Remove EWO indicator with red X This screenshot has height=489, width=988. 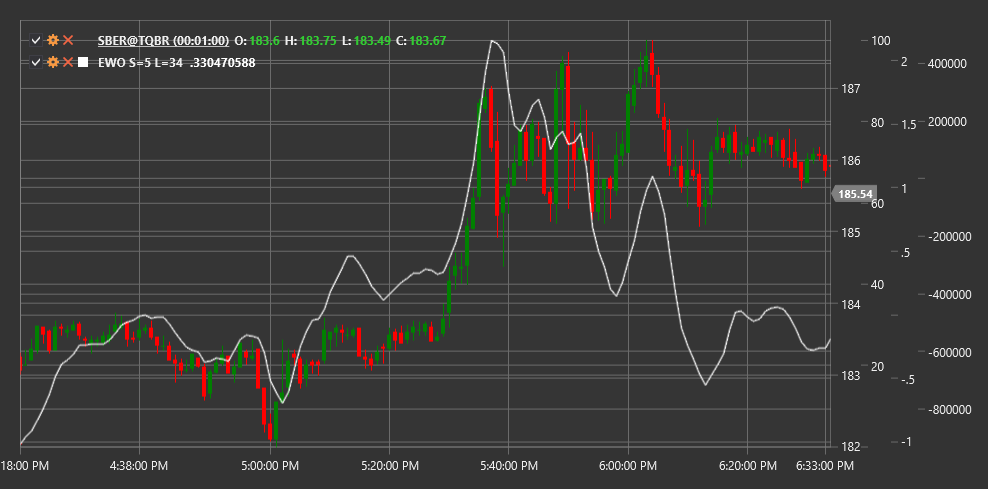pos(68,62)
